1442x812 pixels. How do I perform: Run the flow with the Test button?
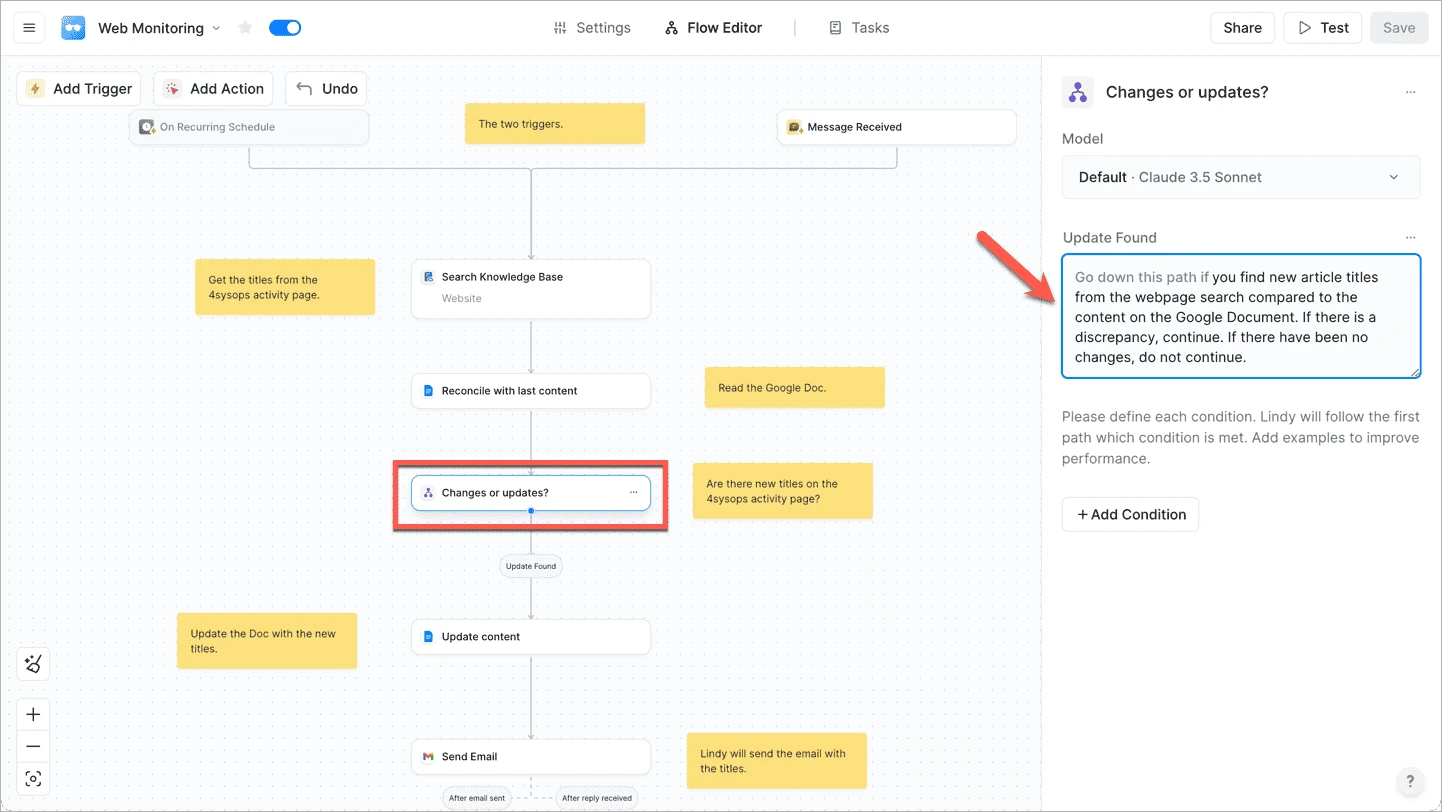[1322, 27]
